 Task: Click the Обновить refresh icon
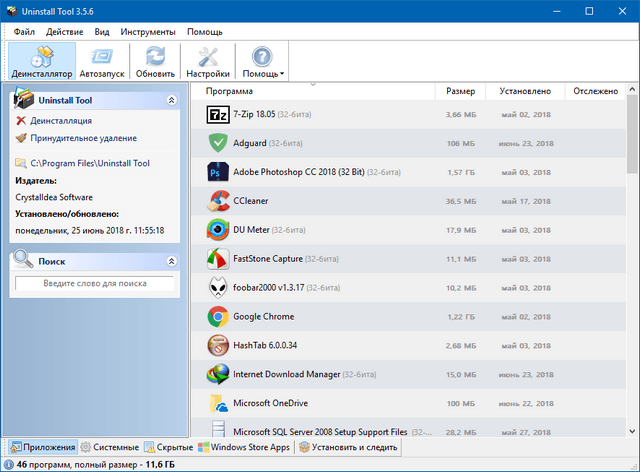tap(155, 57)
